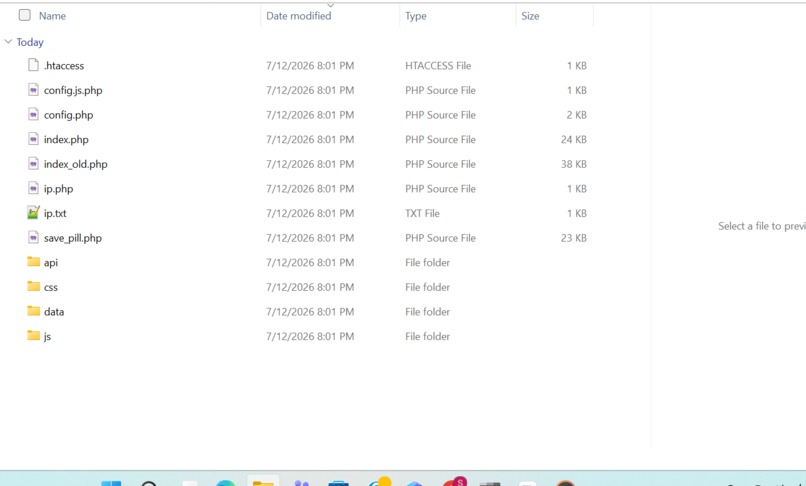
Task: Select the file named .htaccess
Action: (x=64, y=65)
